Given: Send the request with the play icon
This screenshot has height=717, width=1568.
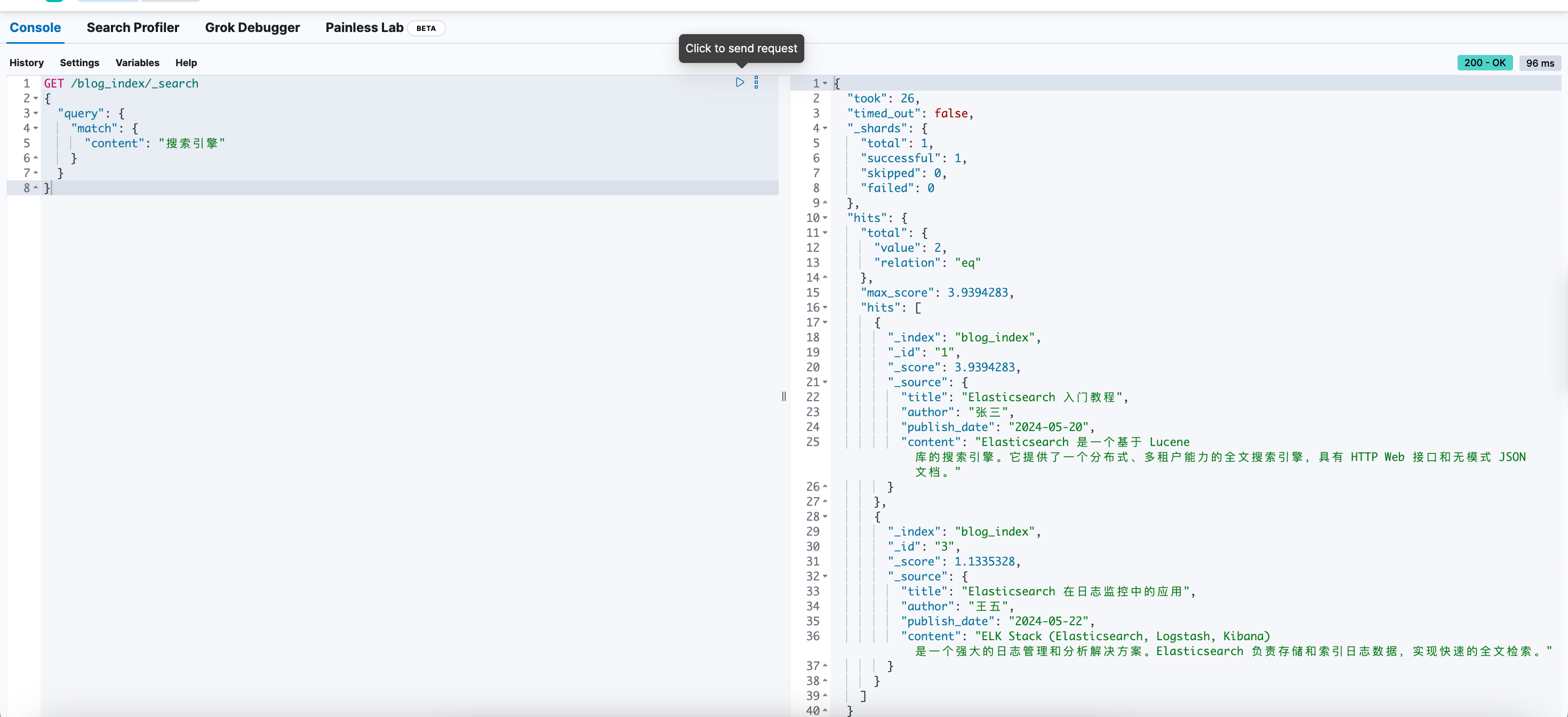Looking at the screenshot, I should [x=740, y=82].
